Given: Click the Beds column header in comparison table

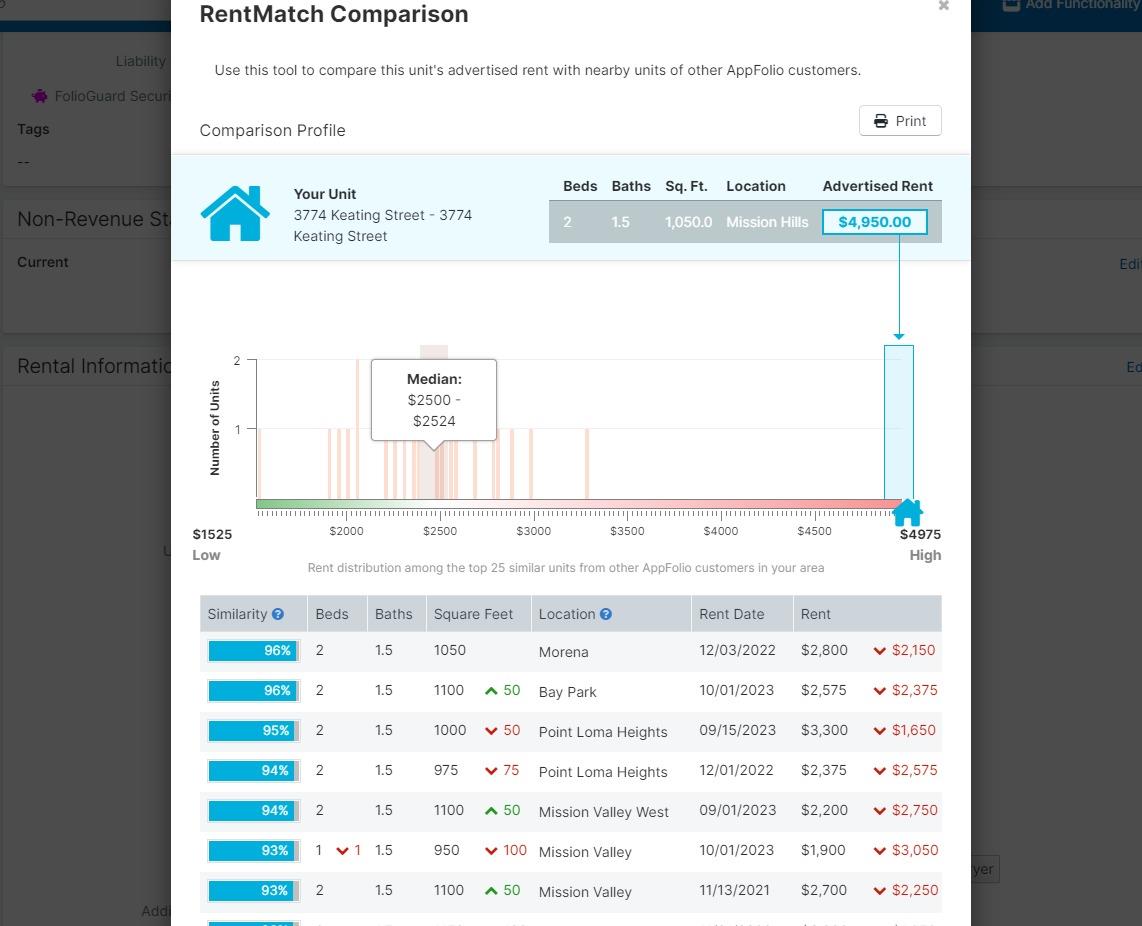Looking at the screenshot, I should [337, 614].
